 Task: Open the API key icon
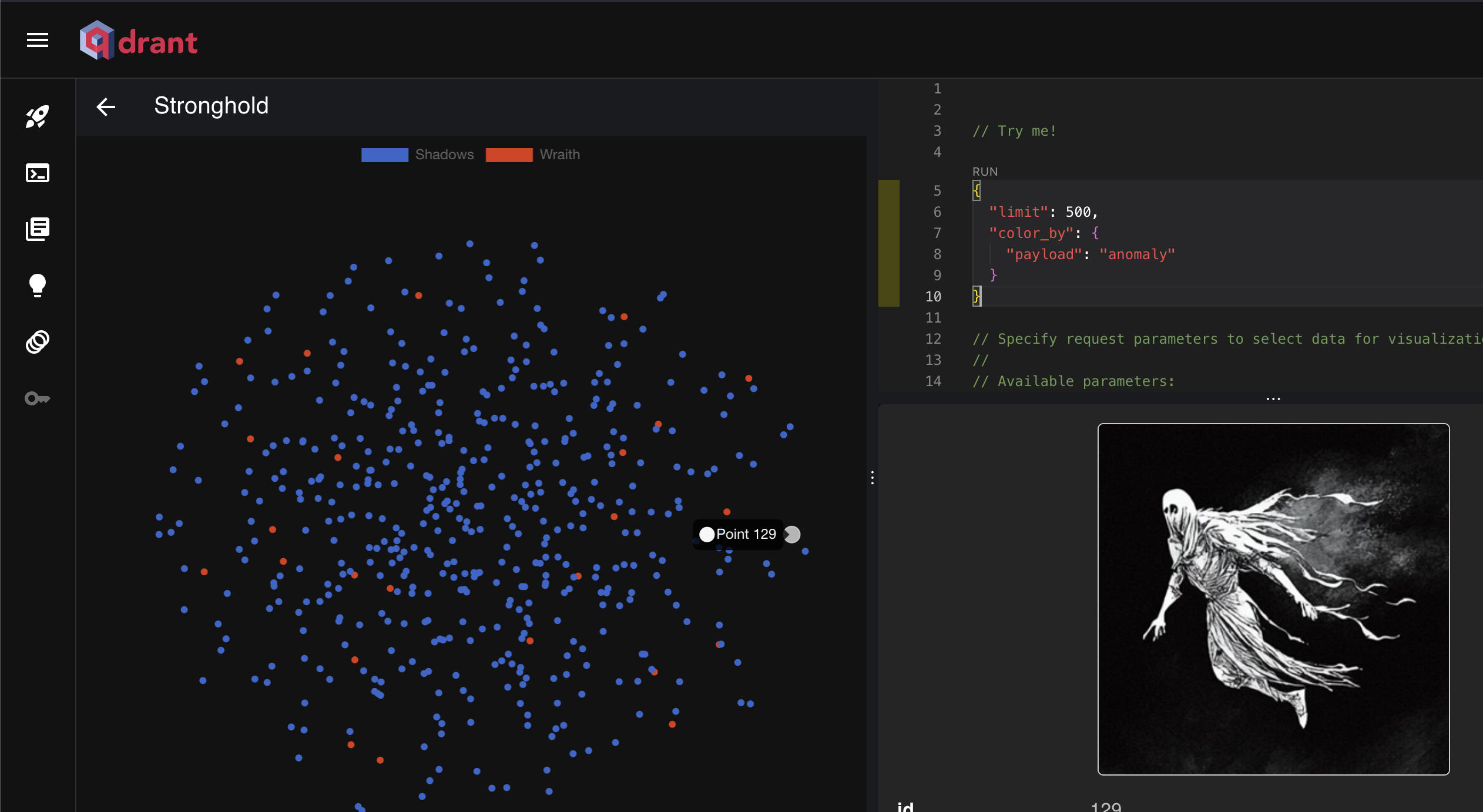pos(38,399)
